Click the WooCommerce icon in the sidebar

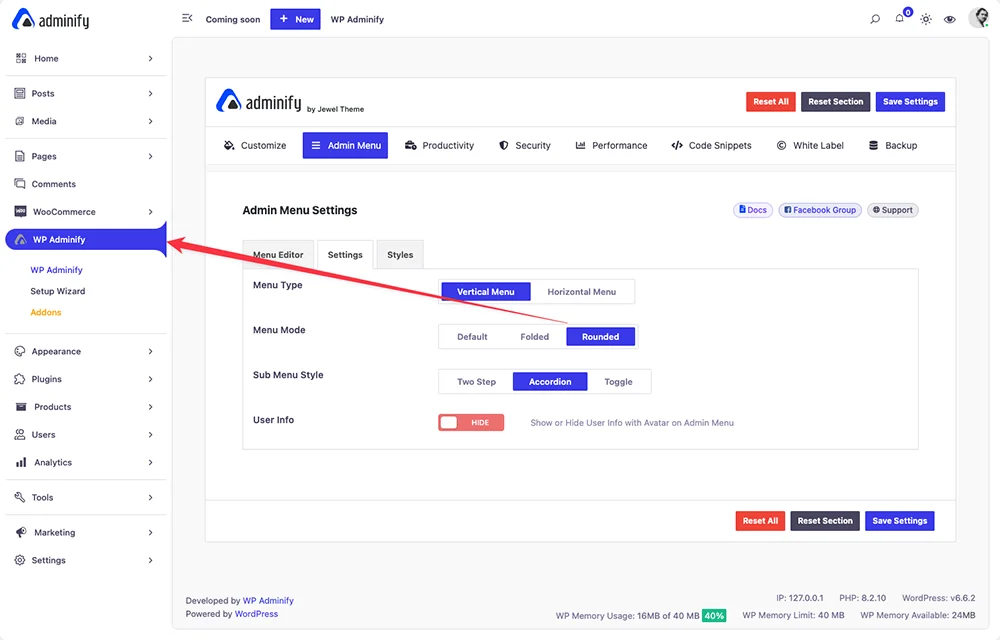(x=20, y=212)
